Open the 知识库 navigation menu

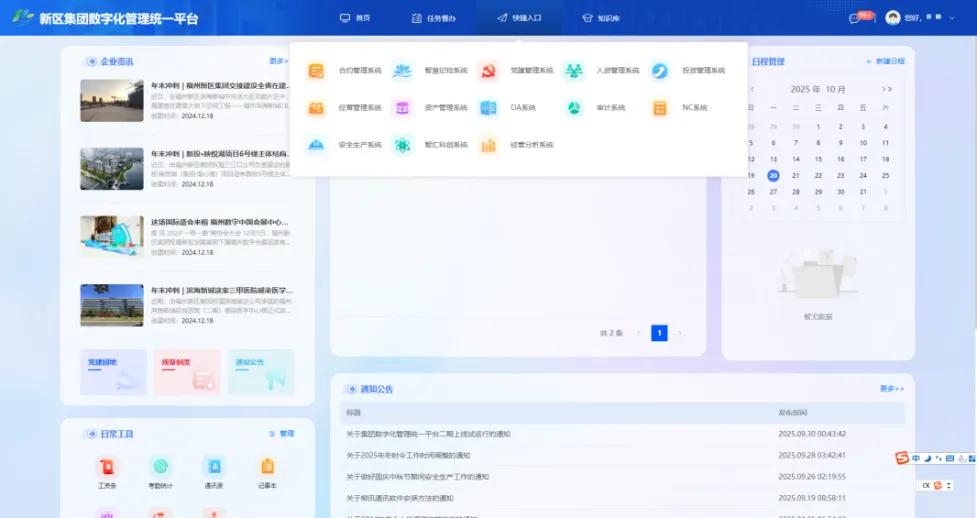601,18
